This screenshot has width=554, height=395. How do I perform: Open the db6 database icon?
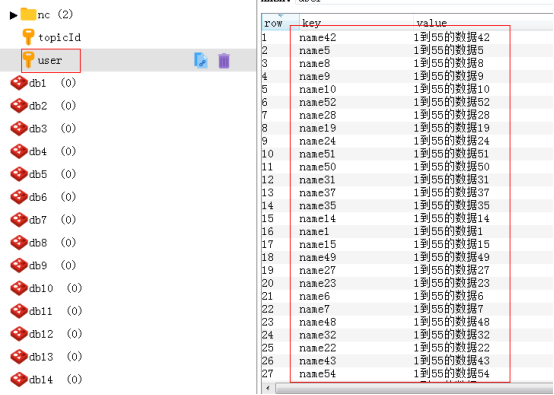click(19, 197)
